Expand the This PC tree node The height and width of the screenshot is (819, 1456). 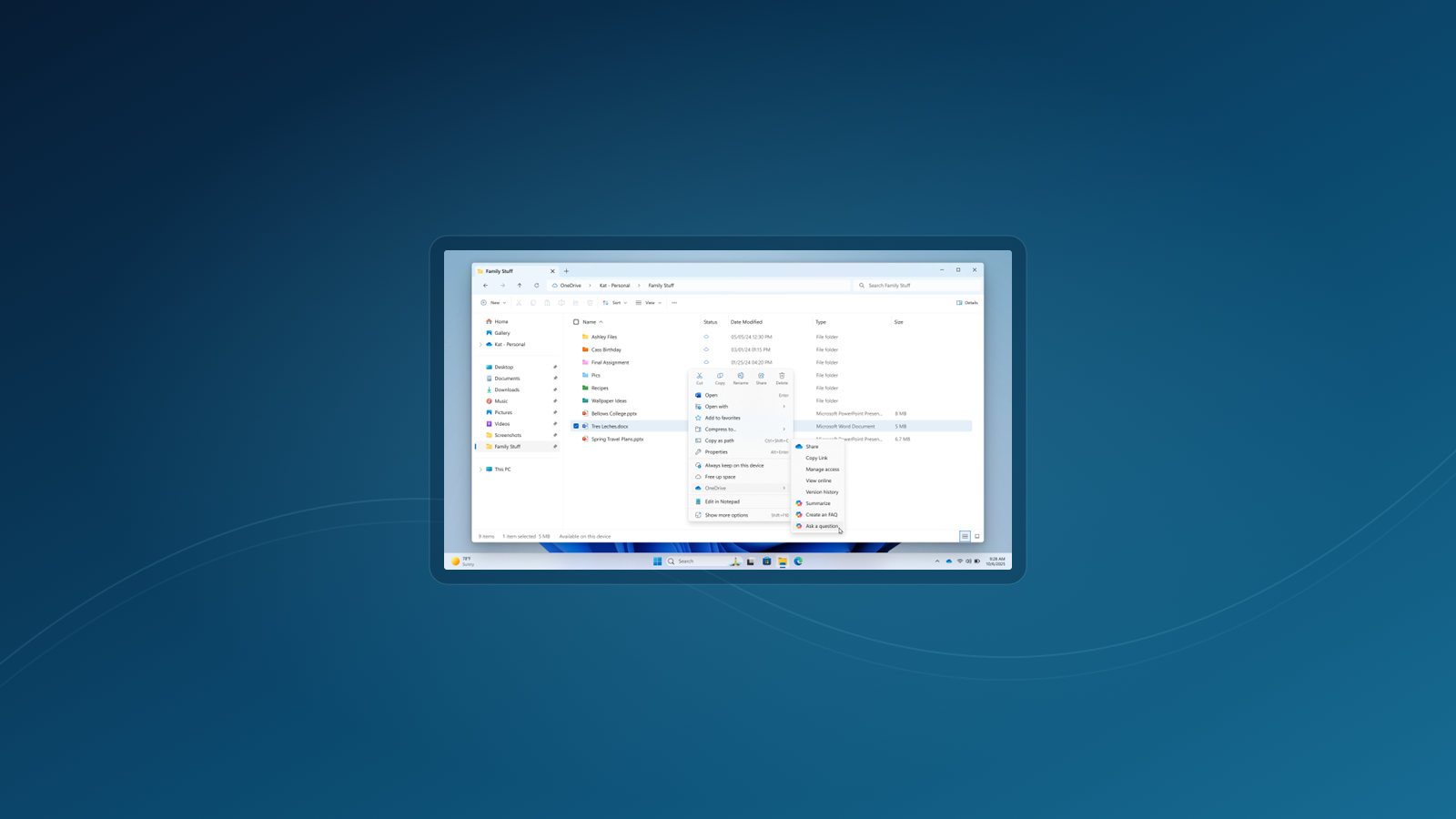(480, 470)
